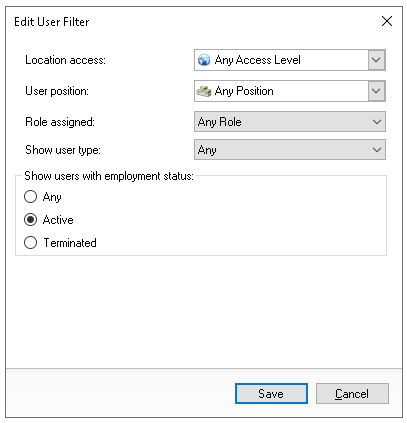Open the Location access dropdown arrow

(376, 60)
